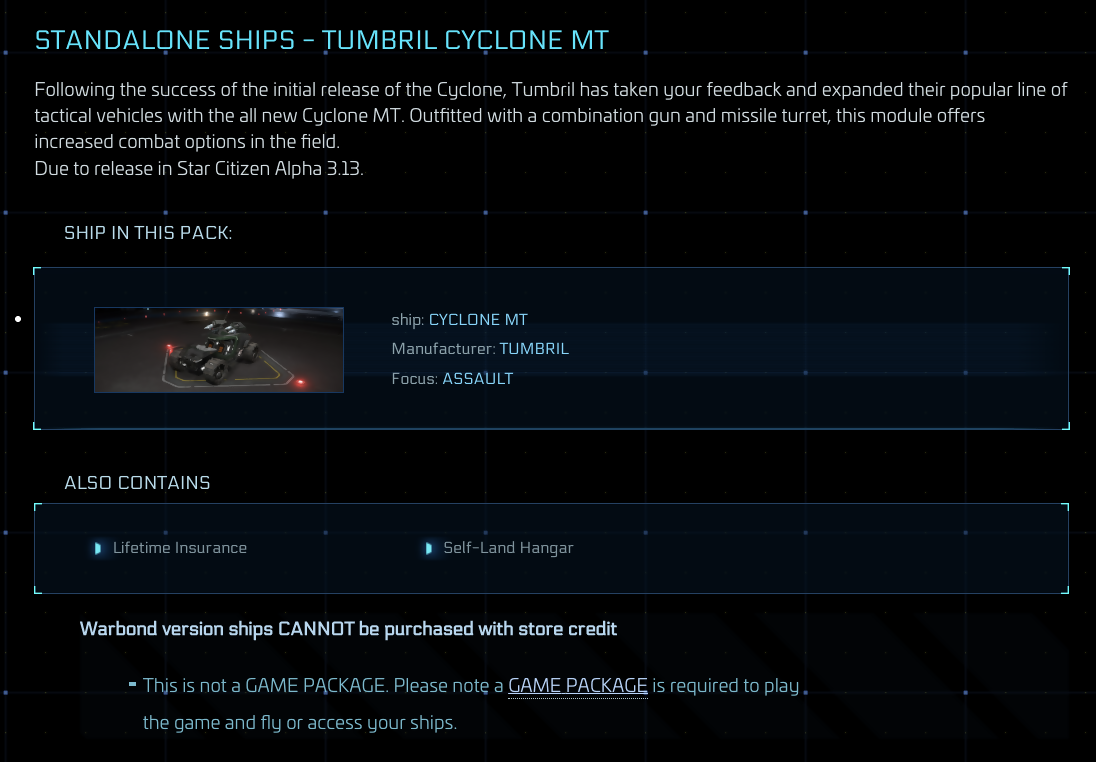Click the Lifetime Insurance item text

180,548
